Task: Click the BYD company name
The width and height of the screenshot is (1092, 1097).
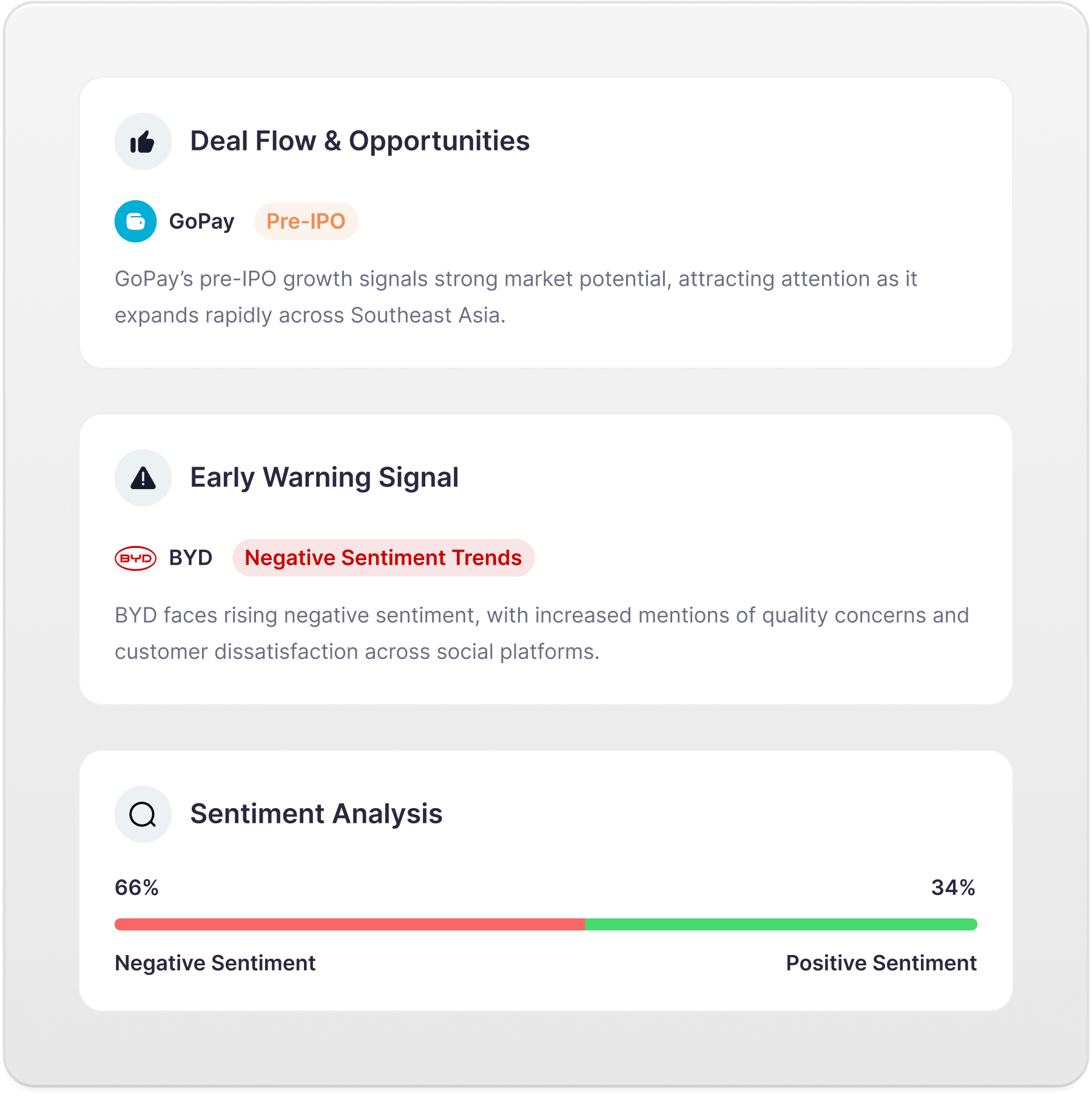Action: coord(190,558)
